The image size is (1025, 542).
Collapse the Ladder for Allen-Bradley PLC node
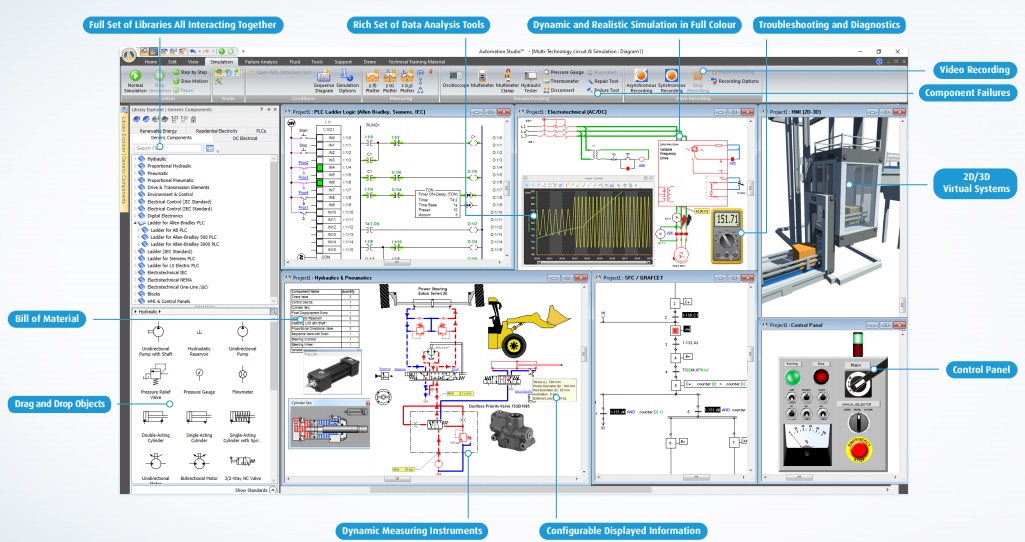[x=134, y=221]
